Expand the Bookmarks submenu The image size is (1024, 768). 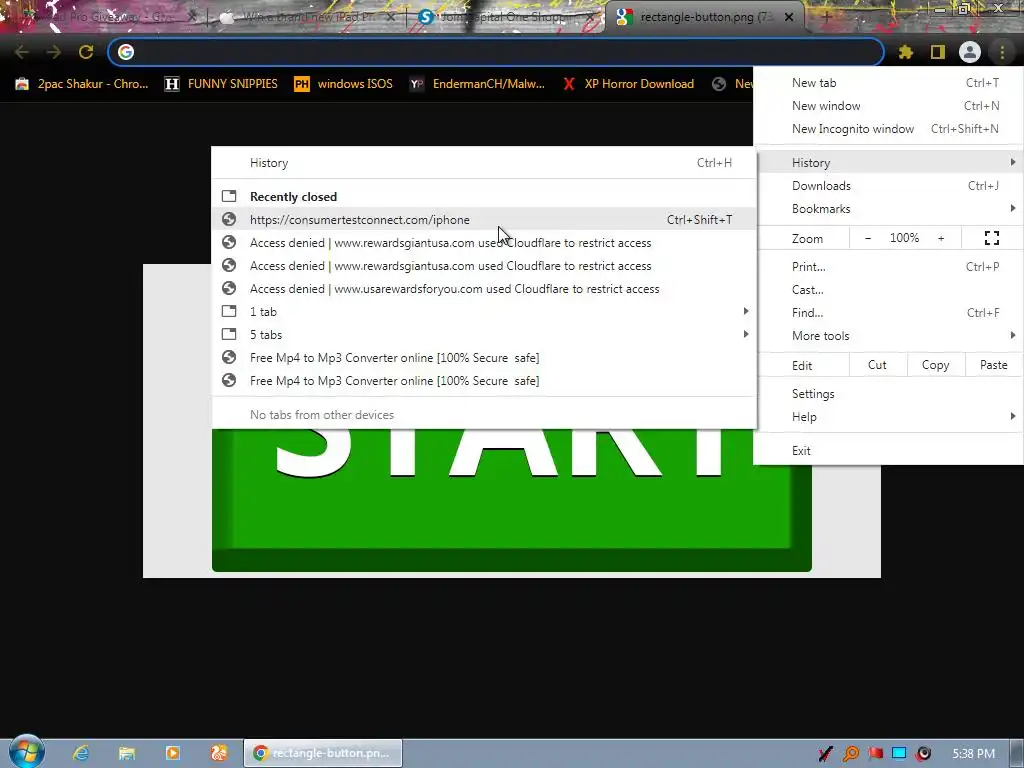pyautogui.click(x=888, y=209)
